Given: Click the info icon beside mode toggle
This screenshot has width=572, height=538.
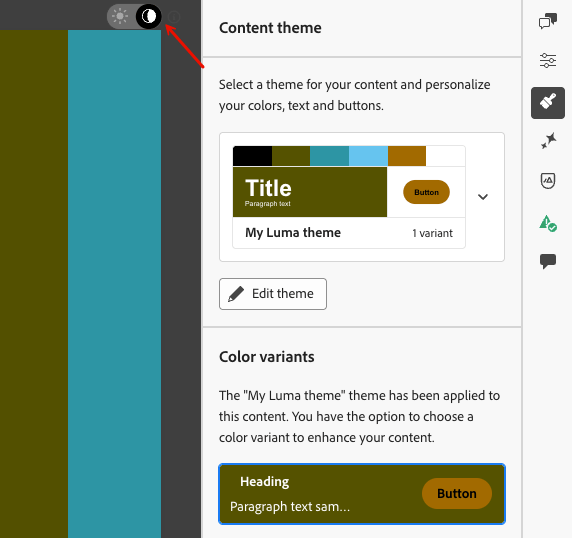Looking at the screenshot, I should click(174, 17).
